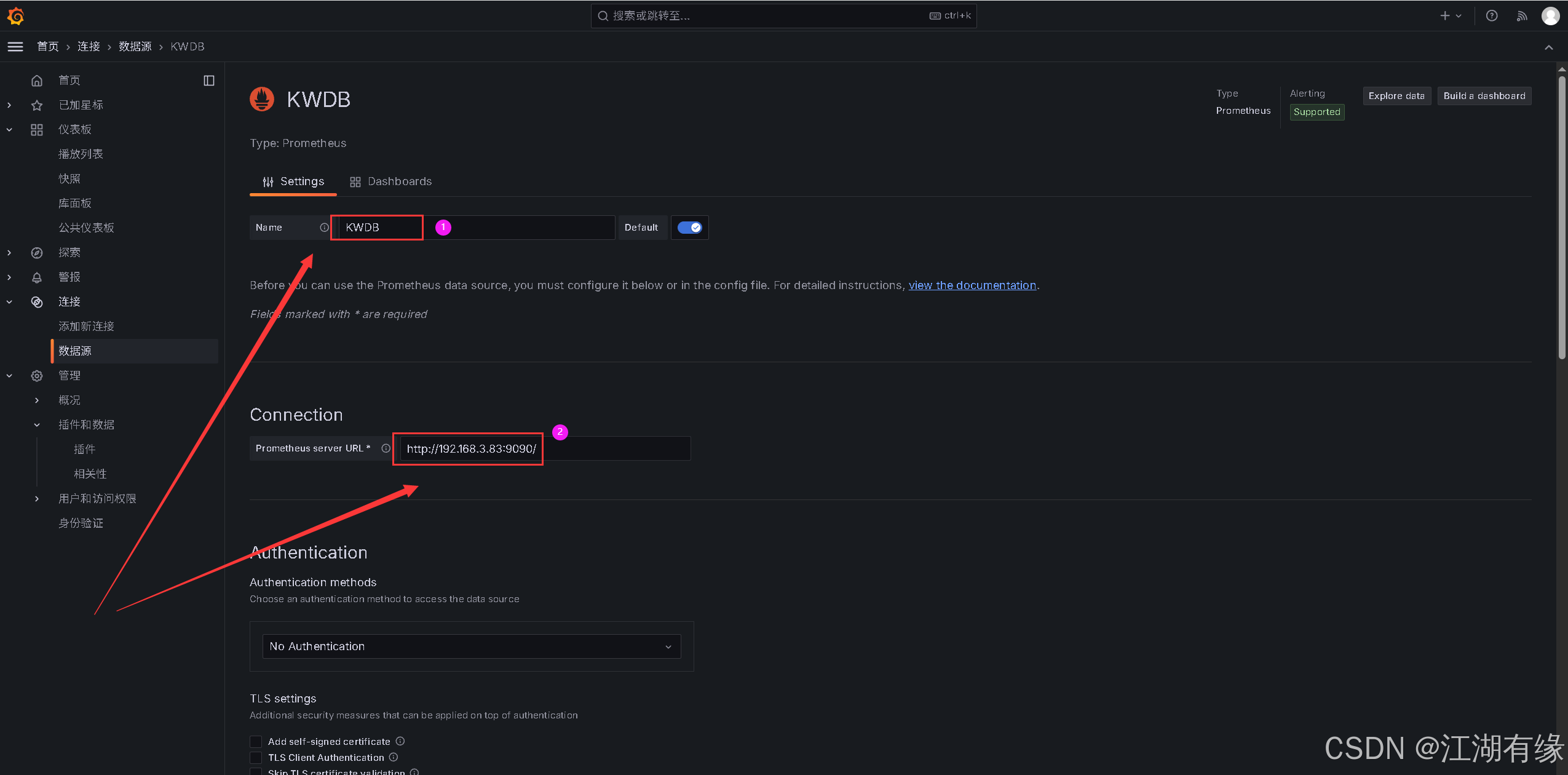Screen dimensions: 1568x775
Task: Click the self-signed certificate info icon
Action: pos(400,741)
